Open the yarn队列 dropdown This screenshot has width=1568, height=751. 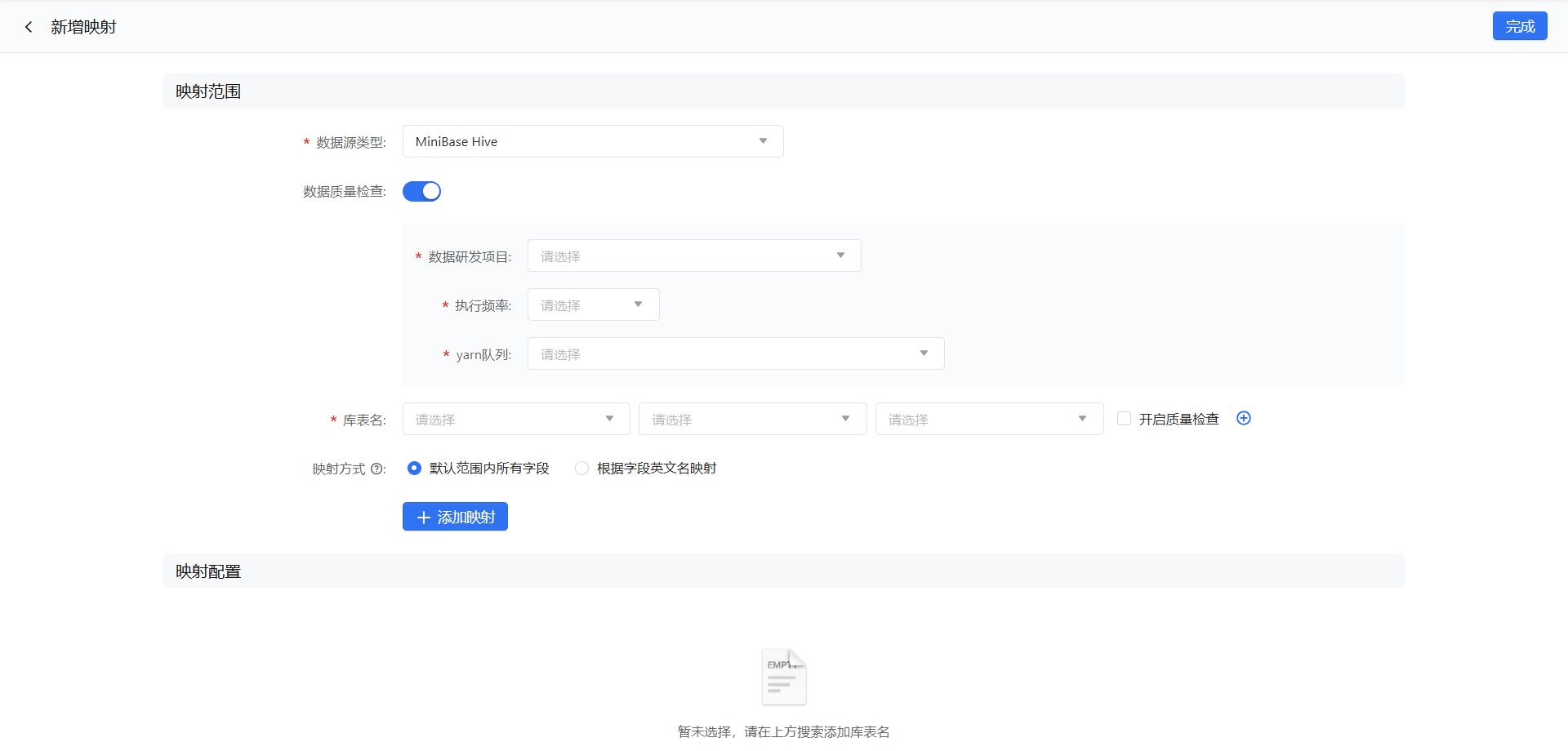click(736, 353)
